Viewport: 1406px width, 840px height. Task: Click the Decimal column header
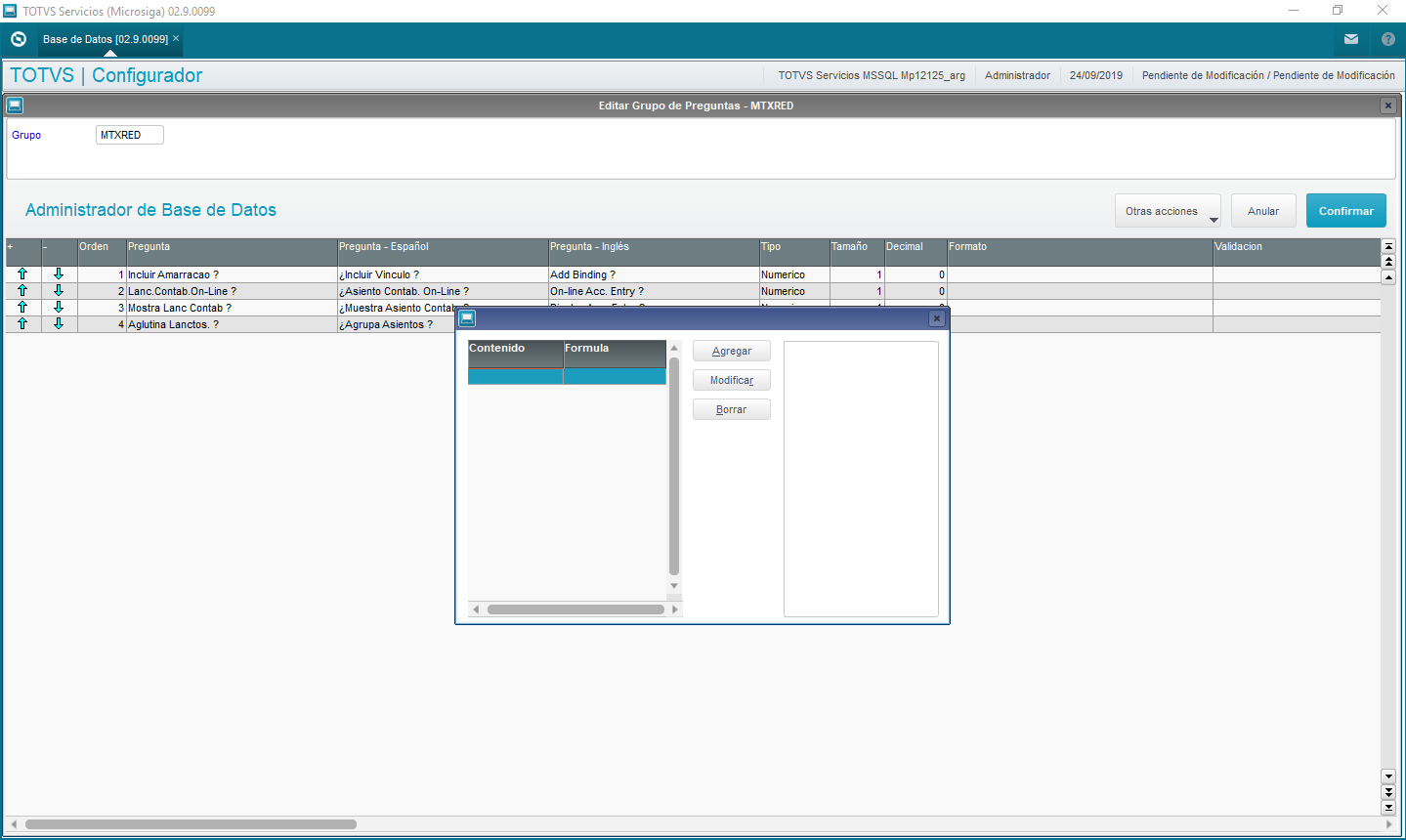coord(916,252)
